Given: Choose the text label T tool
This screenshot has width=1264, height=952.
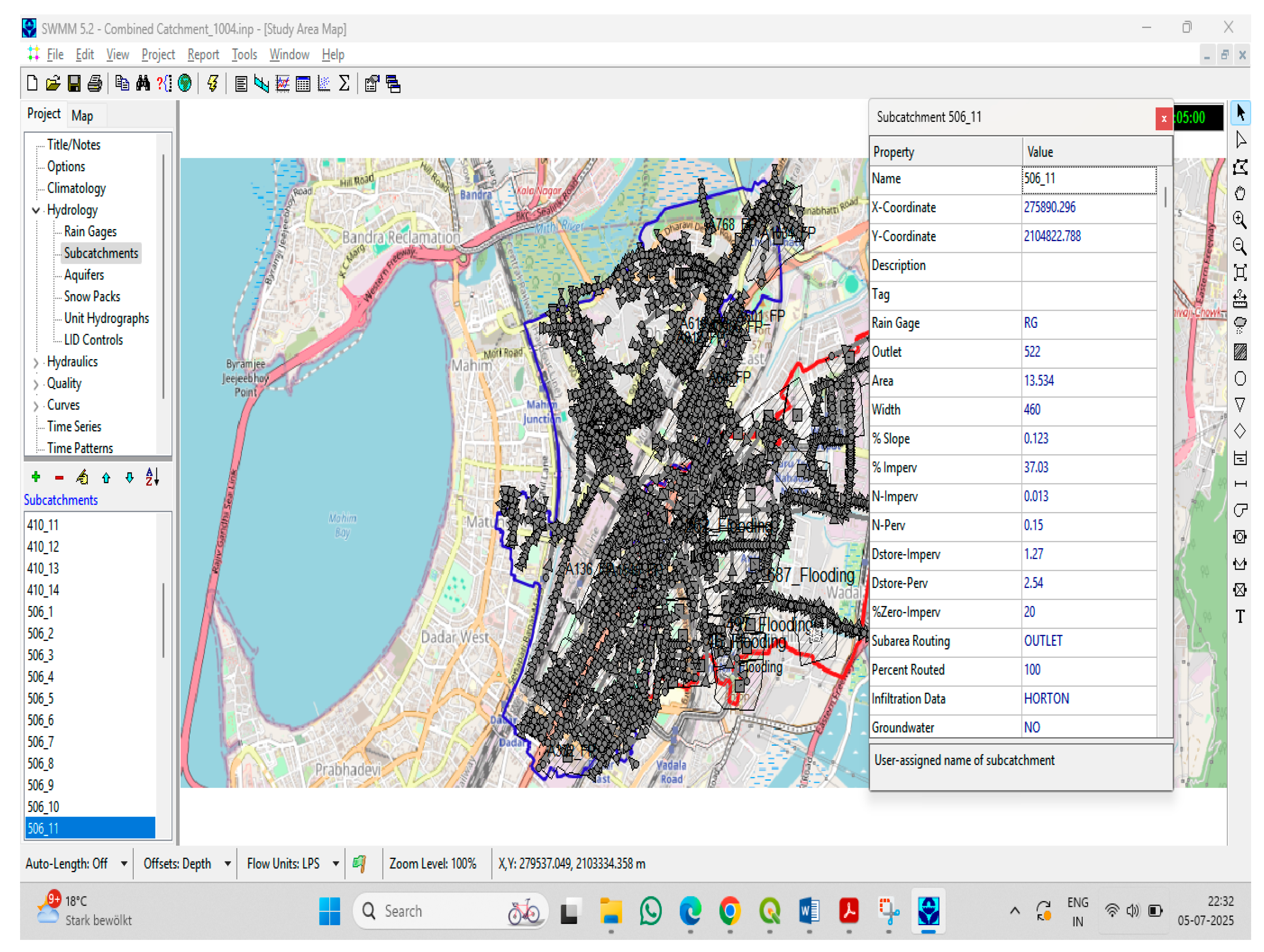Looking at the screenshot, I should (1239, 617).
